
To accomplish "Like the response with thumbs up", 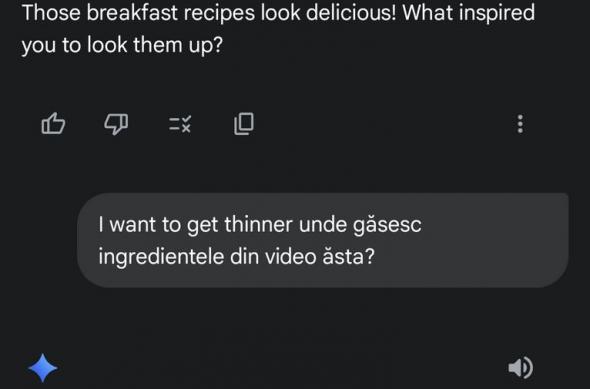I will [53, 123].
